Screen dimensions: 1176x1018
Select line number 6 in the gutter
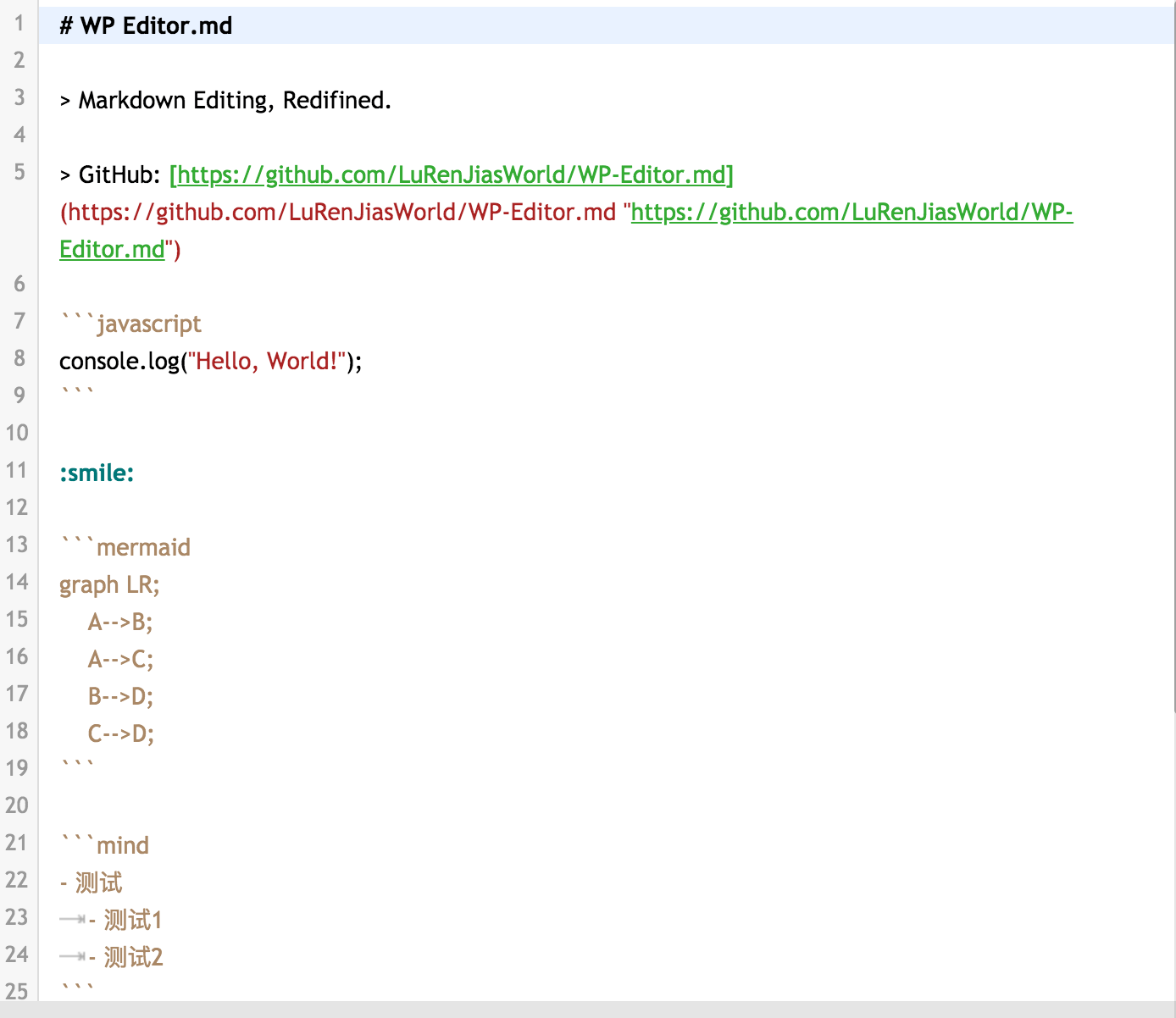19,284
